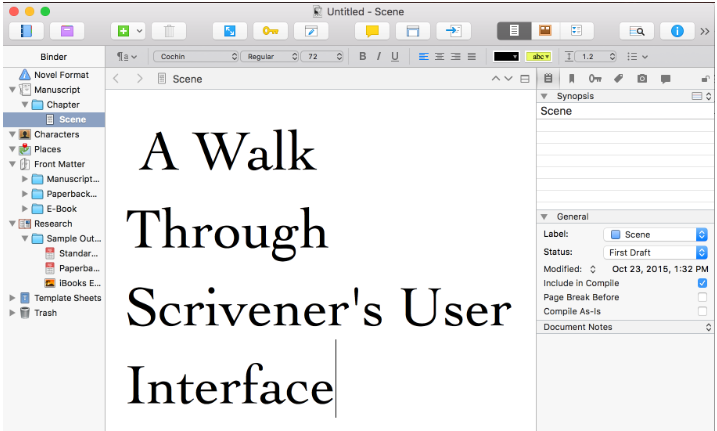Open the Compose full screen icon

(230, 31)
